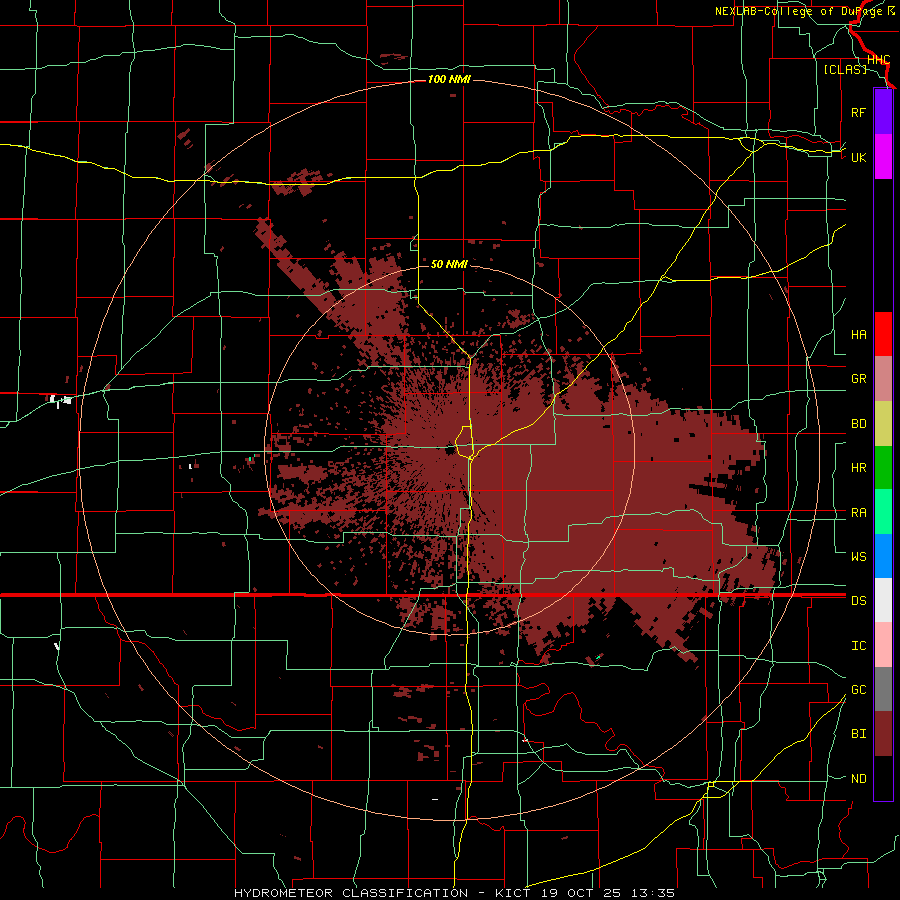The width and height of the screenshot is (900, 900).
Task: Click the ND legend label
Action: coord(858,779)
